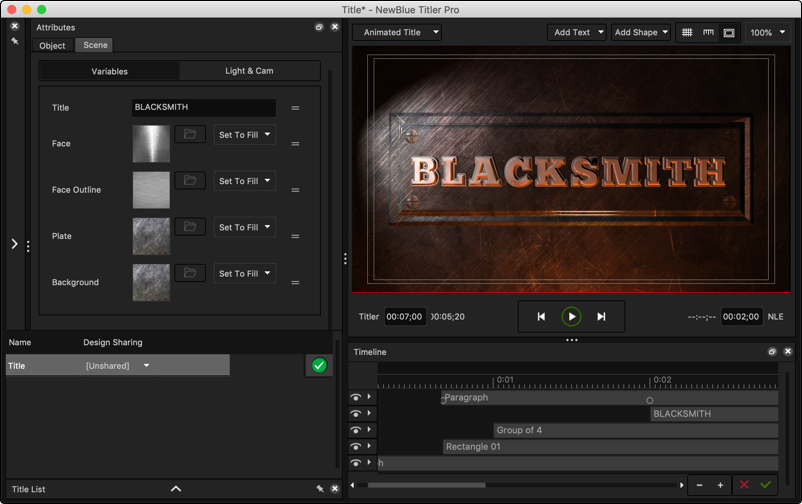
Task: Switch to the Object tab
Action: pos(53,45)
